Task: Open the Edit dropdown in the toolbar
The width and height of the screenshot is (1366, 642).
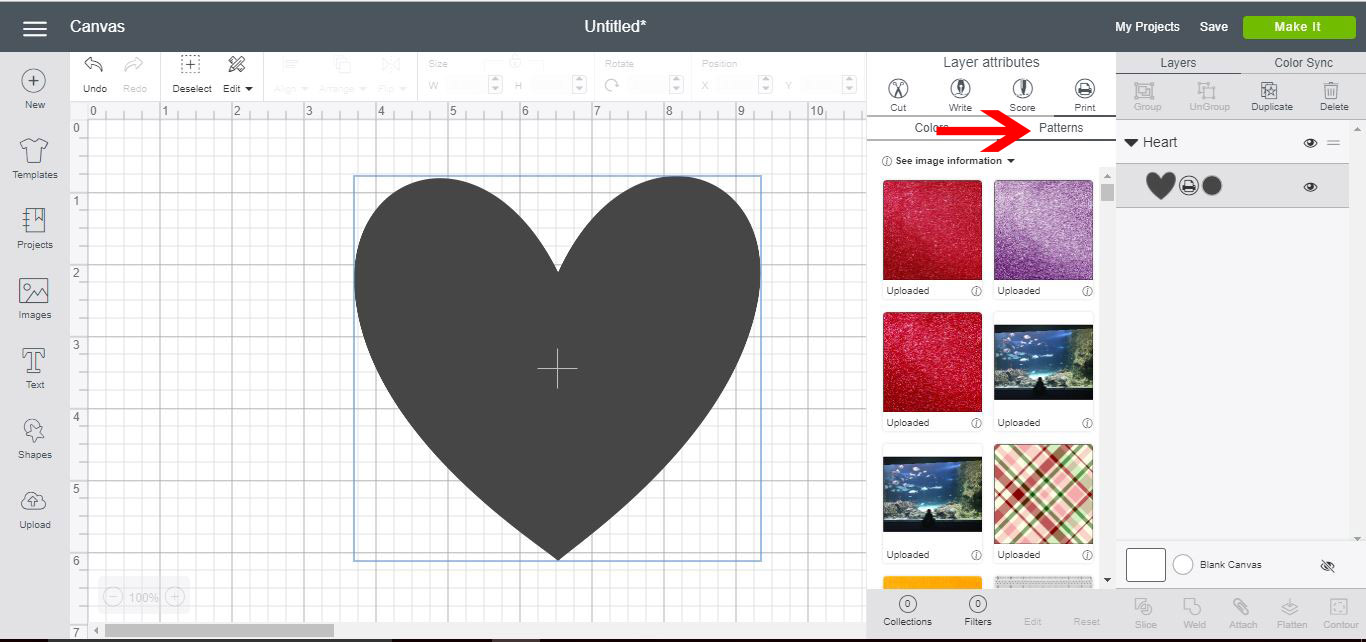Action: tap(238, 88)
